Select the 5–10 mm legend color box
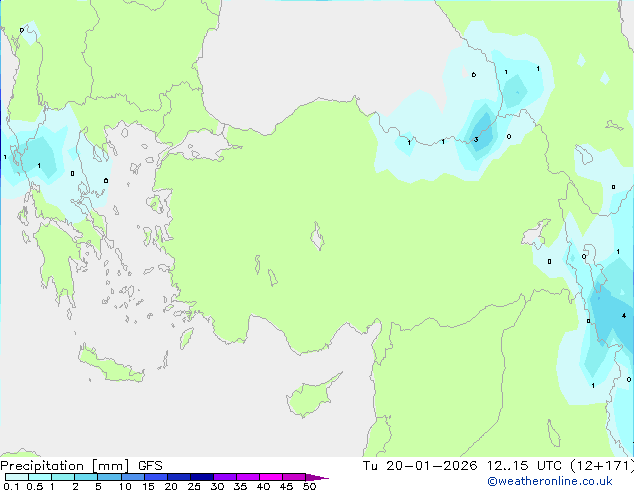This screenshot has width=634, height=490. click(109, 477)
